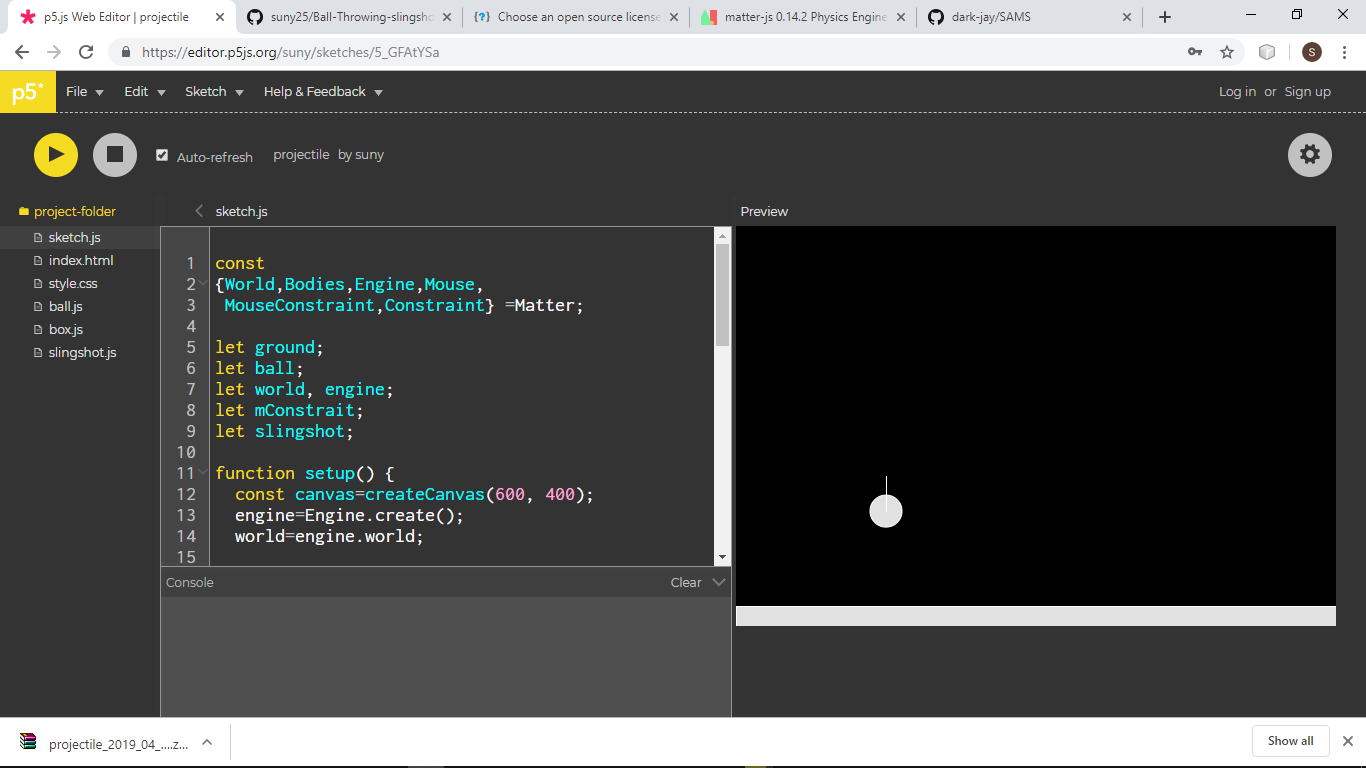1366x768 pixels.
Task: Click the project-folder icon in the sidebar
Action: [x=22, y=211]
